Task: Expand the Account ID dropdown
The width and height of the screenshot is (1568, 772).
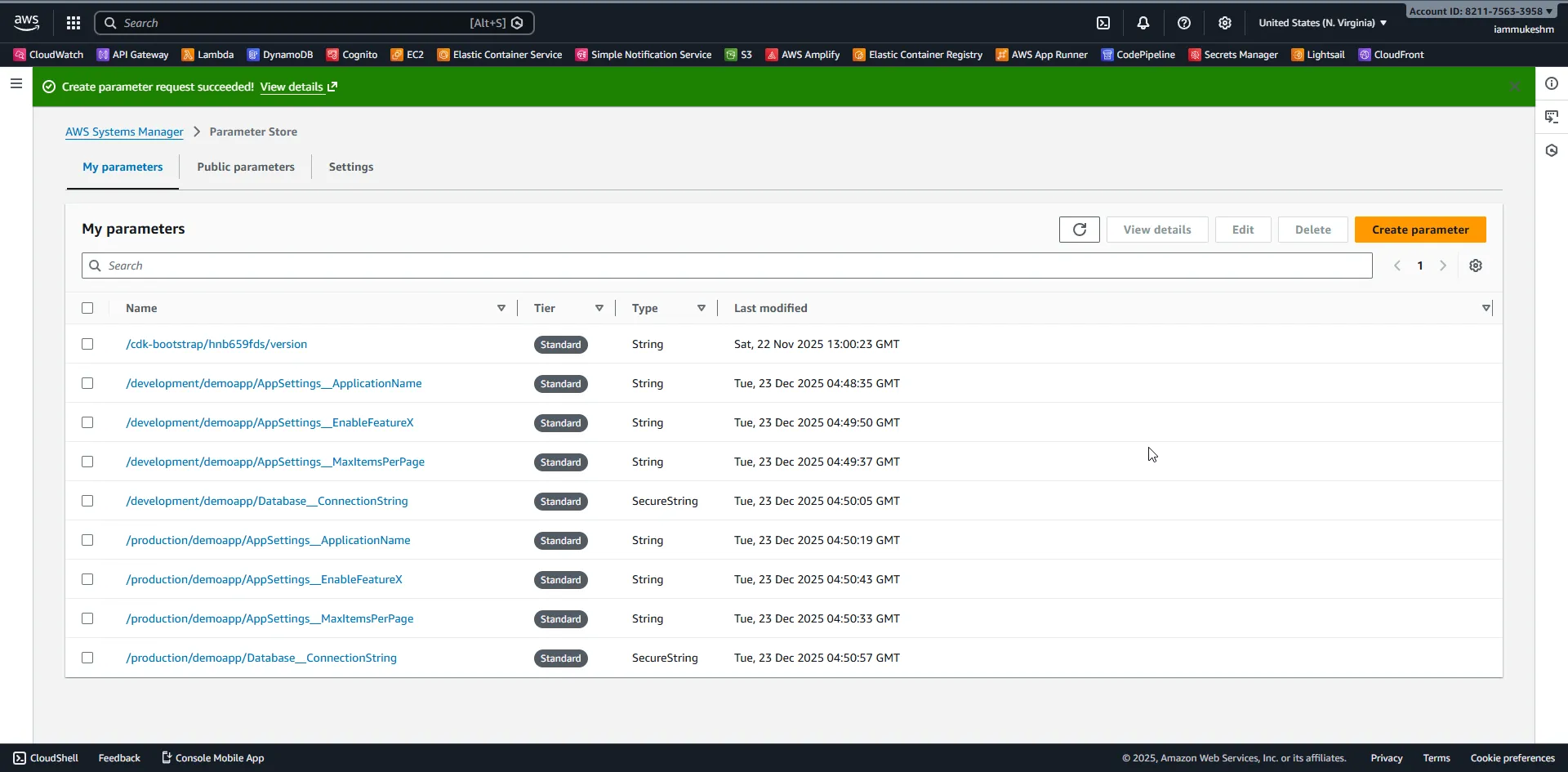Action: click(1480, 11)
